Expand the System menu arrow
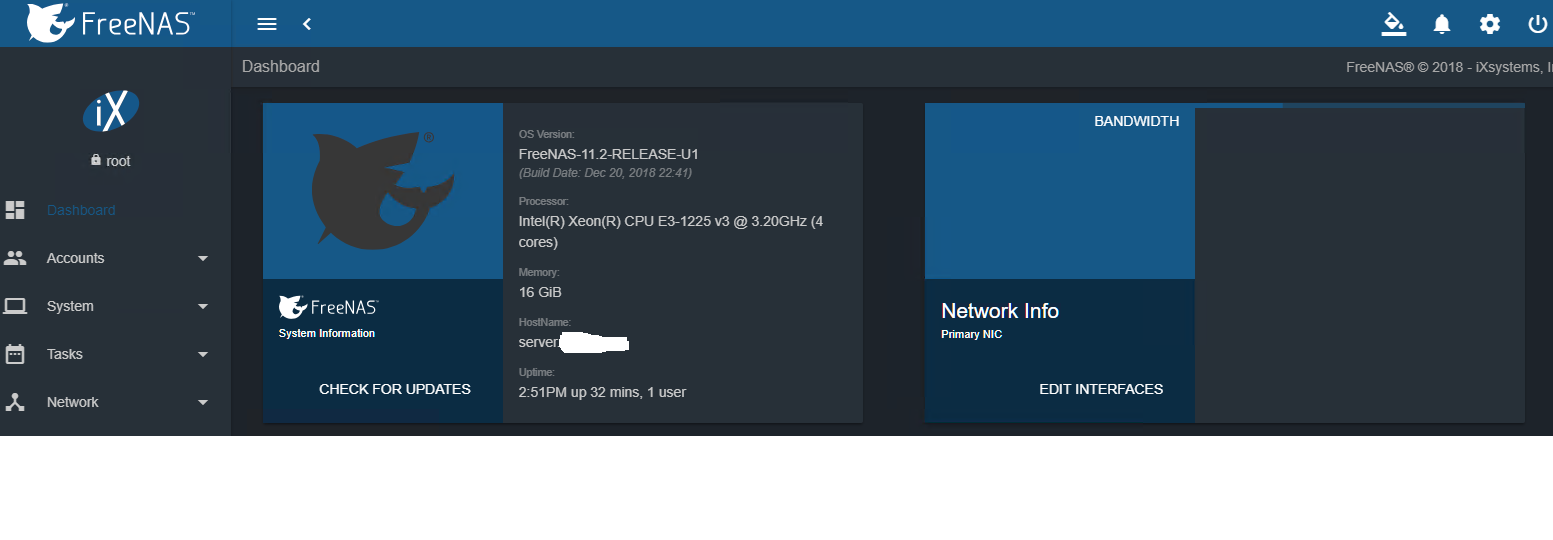Screen dimensions: 1553x540 click(x=203, y=306)
